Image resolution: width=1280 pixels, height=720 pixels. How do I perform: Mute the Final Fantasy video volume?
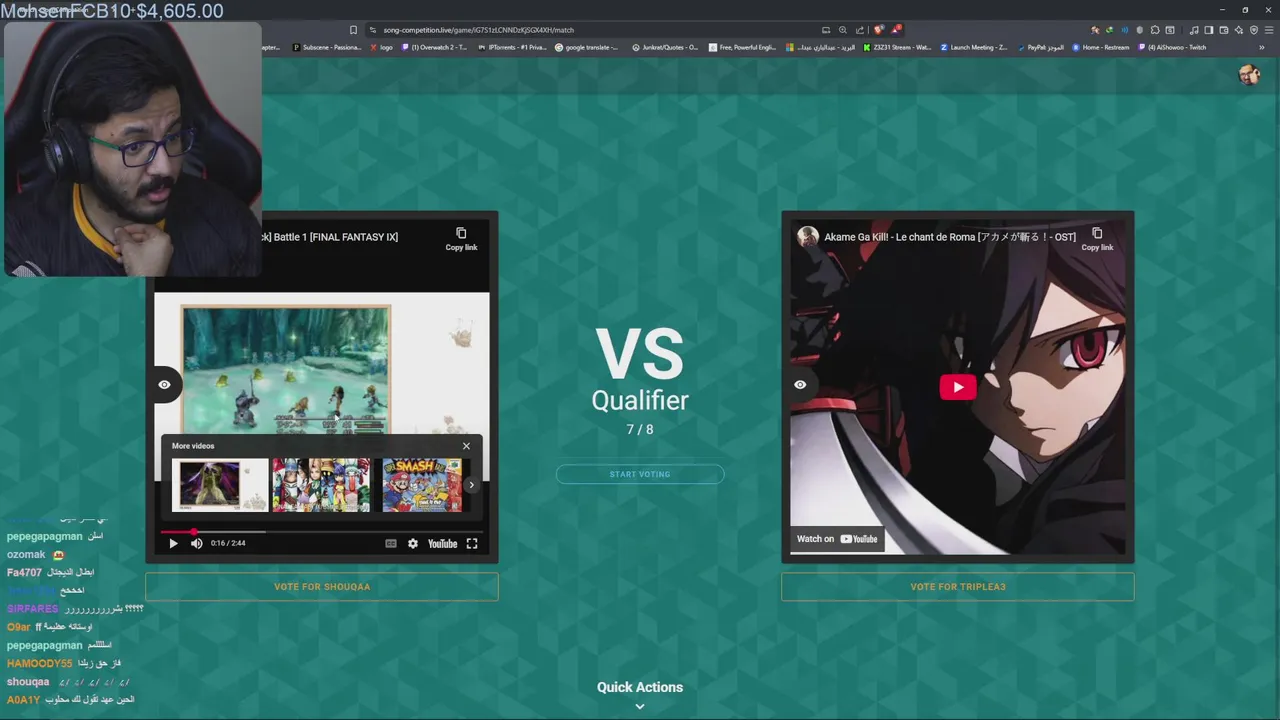[x=196, y=544]
